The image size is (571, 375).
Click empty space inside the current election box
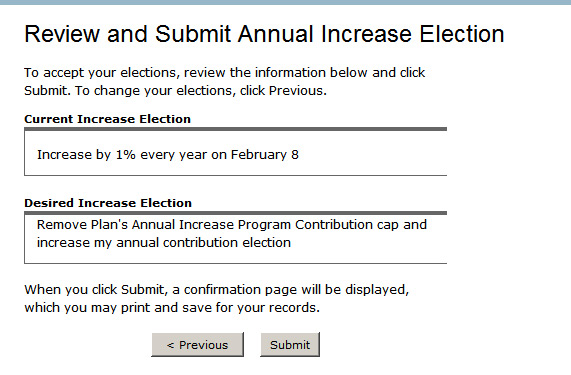(x=371, y=155)
